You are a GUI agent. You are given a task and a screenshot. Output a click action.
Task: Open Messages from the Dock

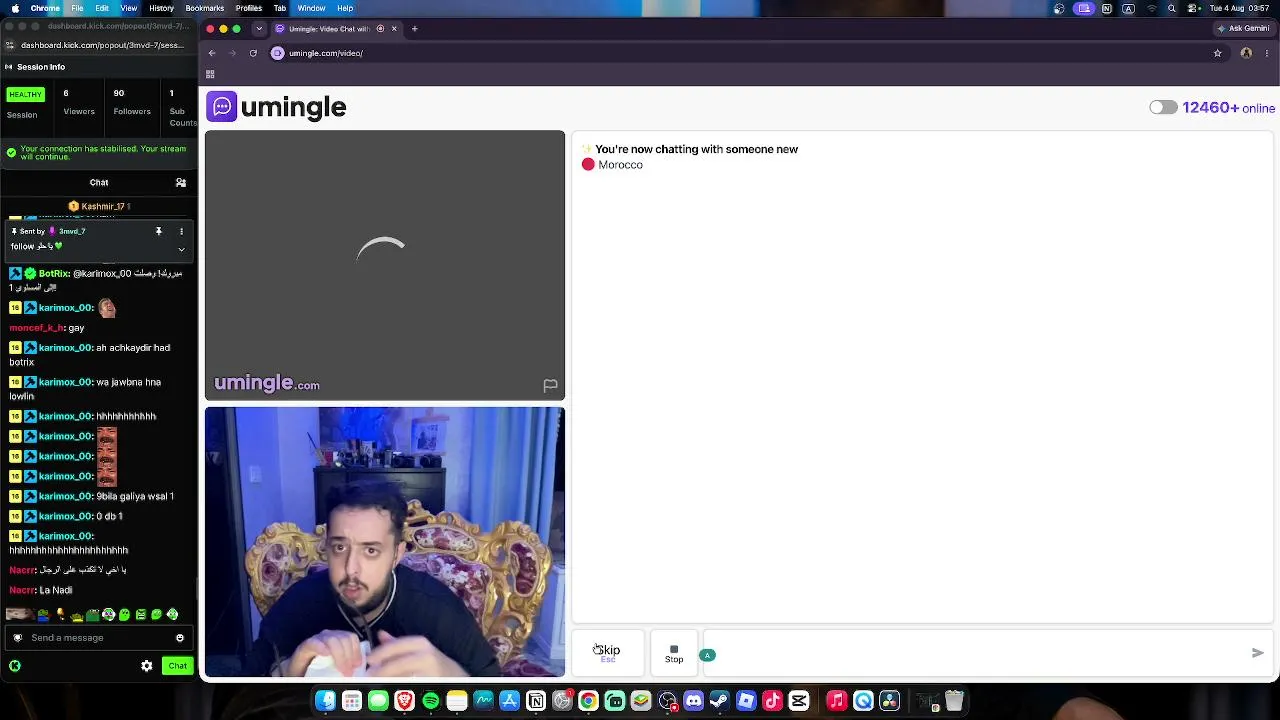pyautogui.click(x=378, y=701)
